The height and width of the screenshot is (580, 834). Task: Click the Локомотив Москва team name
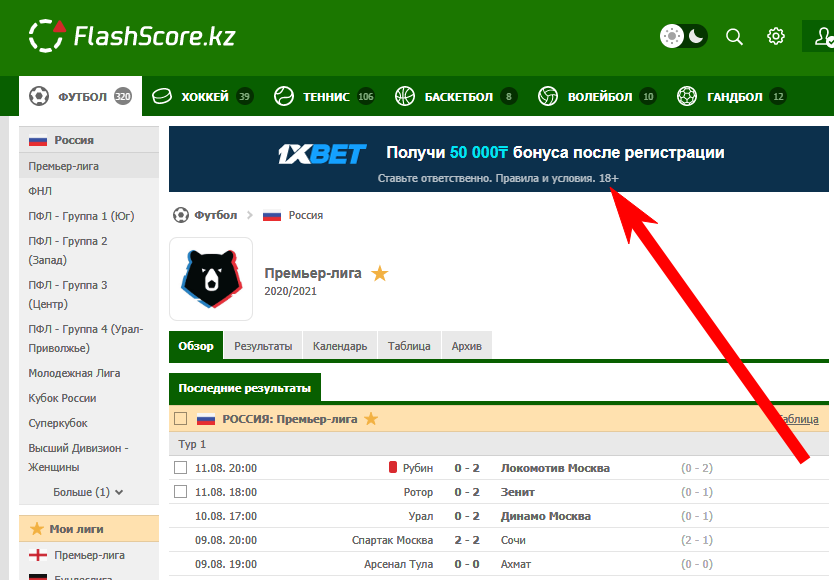point(555,468)
